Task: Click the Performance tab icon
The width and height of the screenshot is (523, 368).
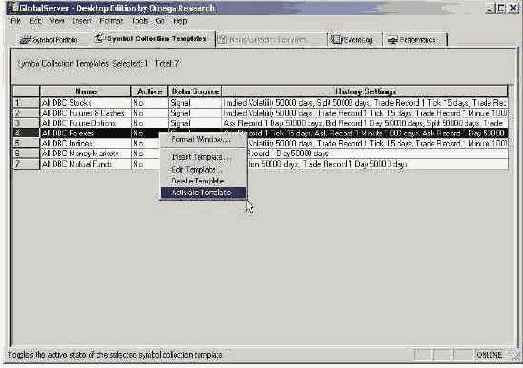Action: coord(393,40)
